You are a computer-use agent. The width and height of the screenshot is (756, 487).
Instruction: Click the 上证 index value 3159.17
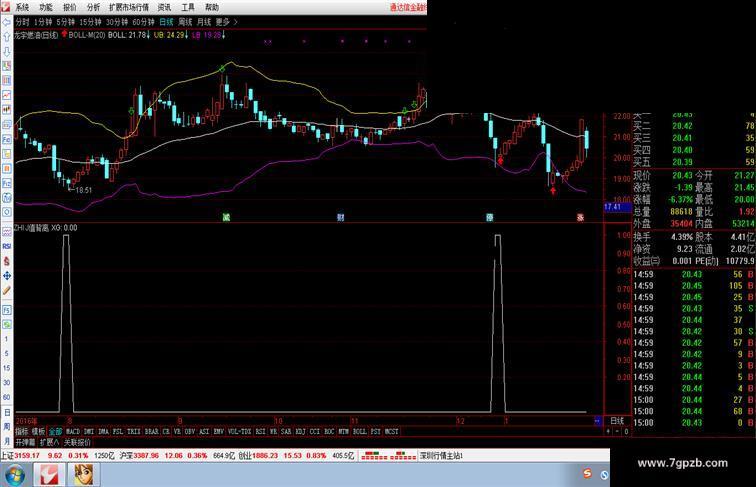(27, 455)
